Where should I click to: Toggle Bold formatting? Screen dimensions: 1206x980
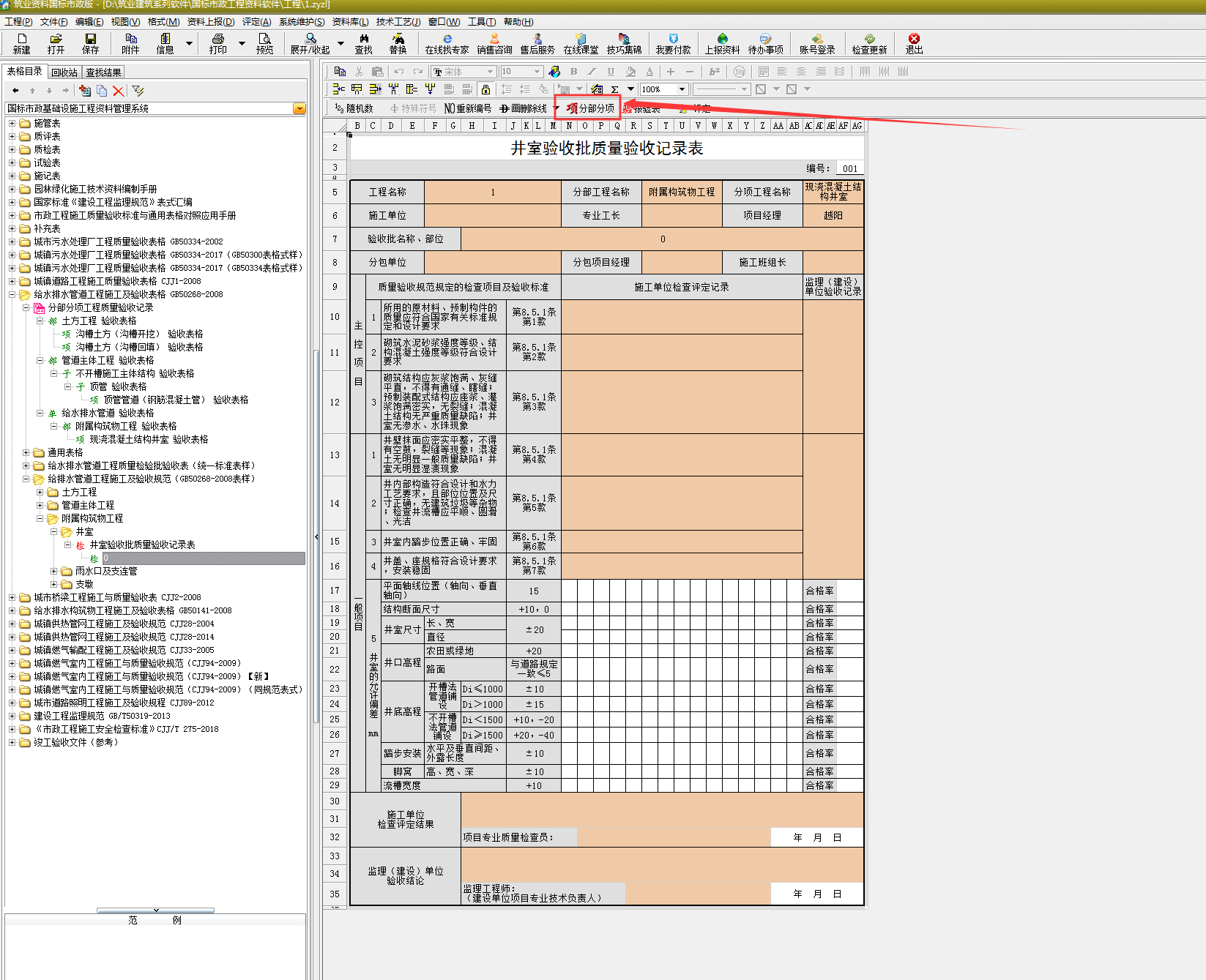click(573, 71)
